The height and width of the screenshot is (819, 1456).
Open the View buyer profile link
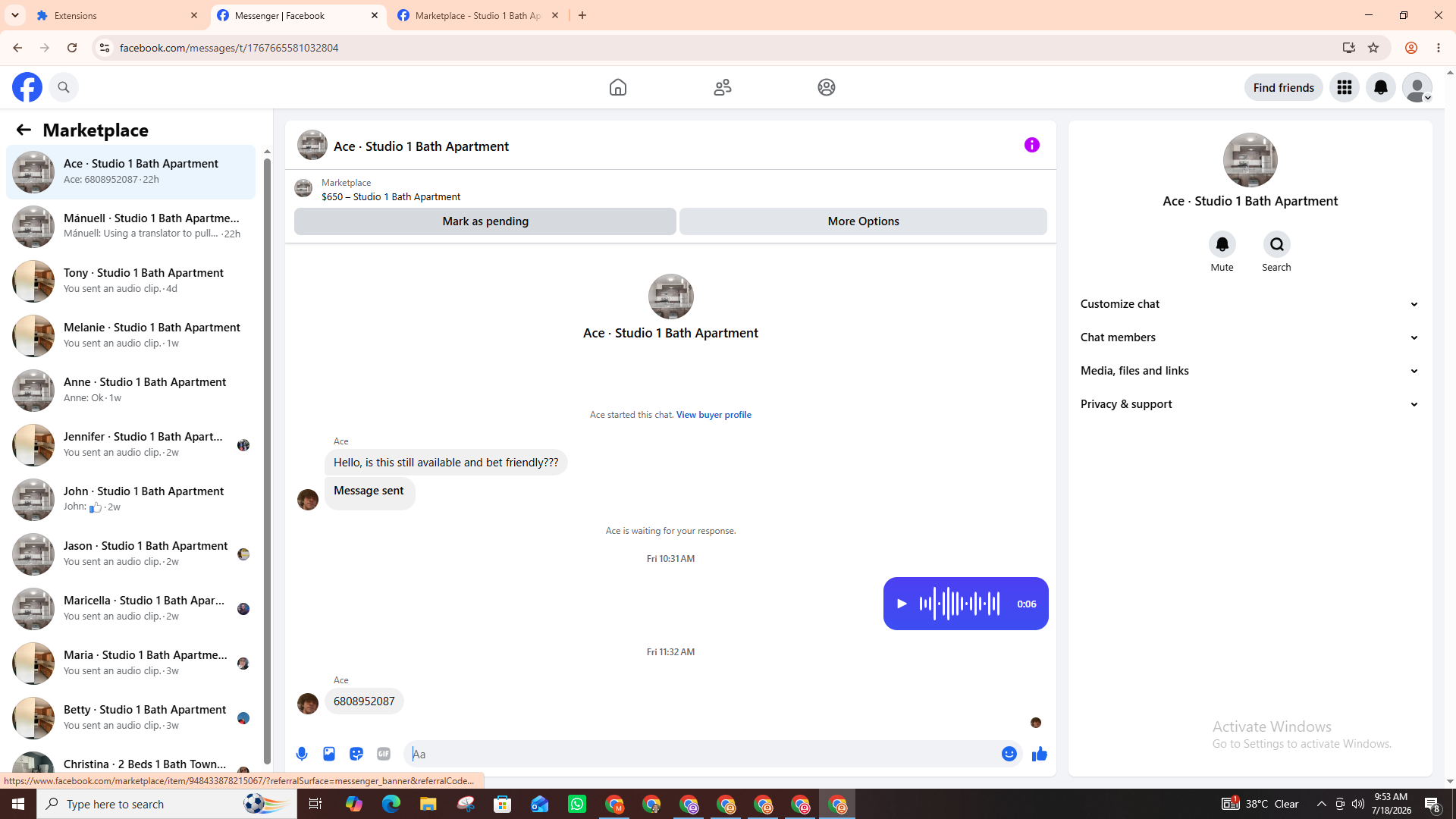pyautogui.click(x=714, y=415)
